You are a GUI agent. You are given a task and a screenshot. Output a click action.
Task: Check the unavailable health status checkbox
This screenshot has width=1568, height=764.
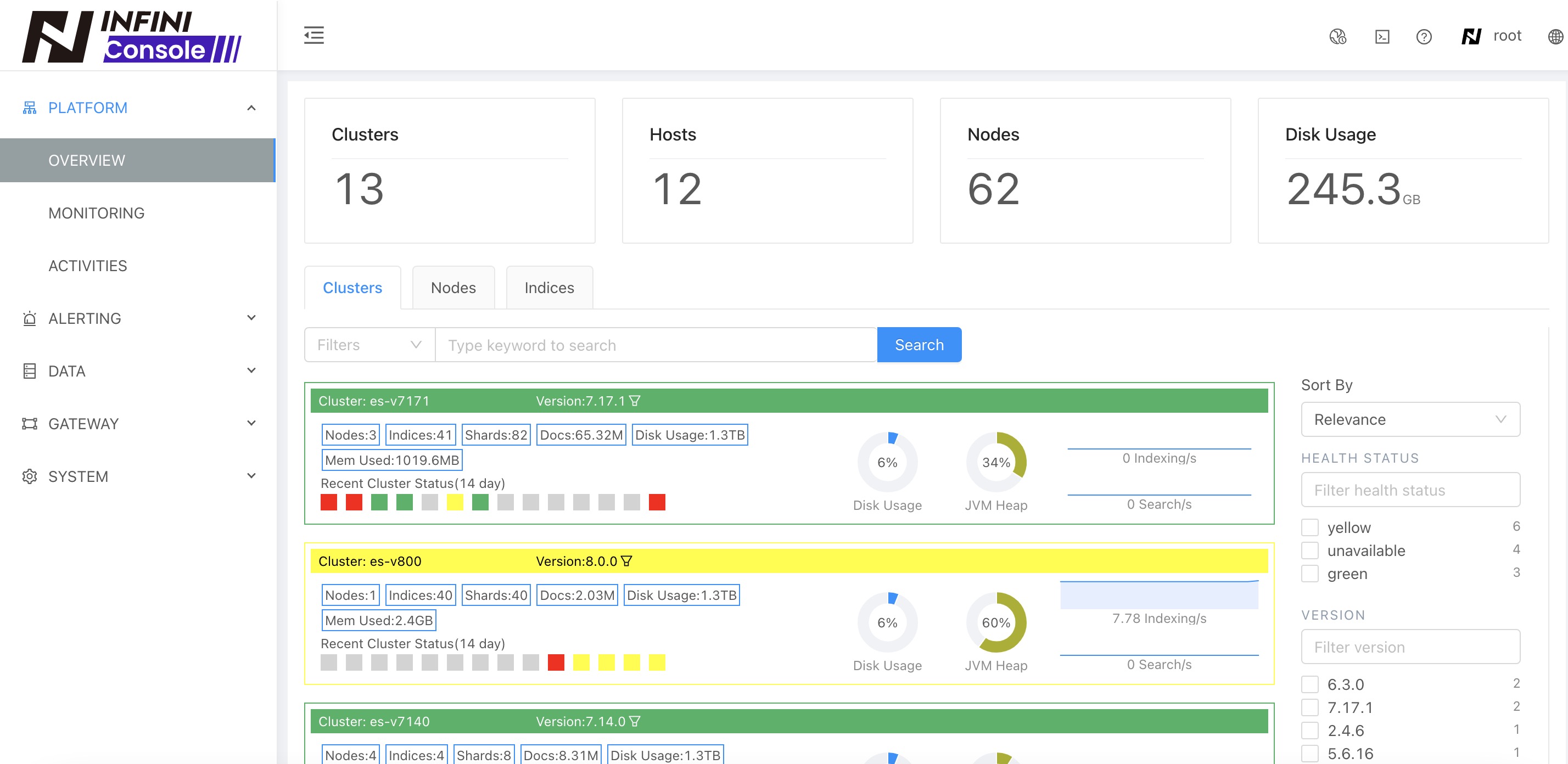pyautogui.click(x=1309, y=550)
